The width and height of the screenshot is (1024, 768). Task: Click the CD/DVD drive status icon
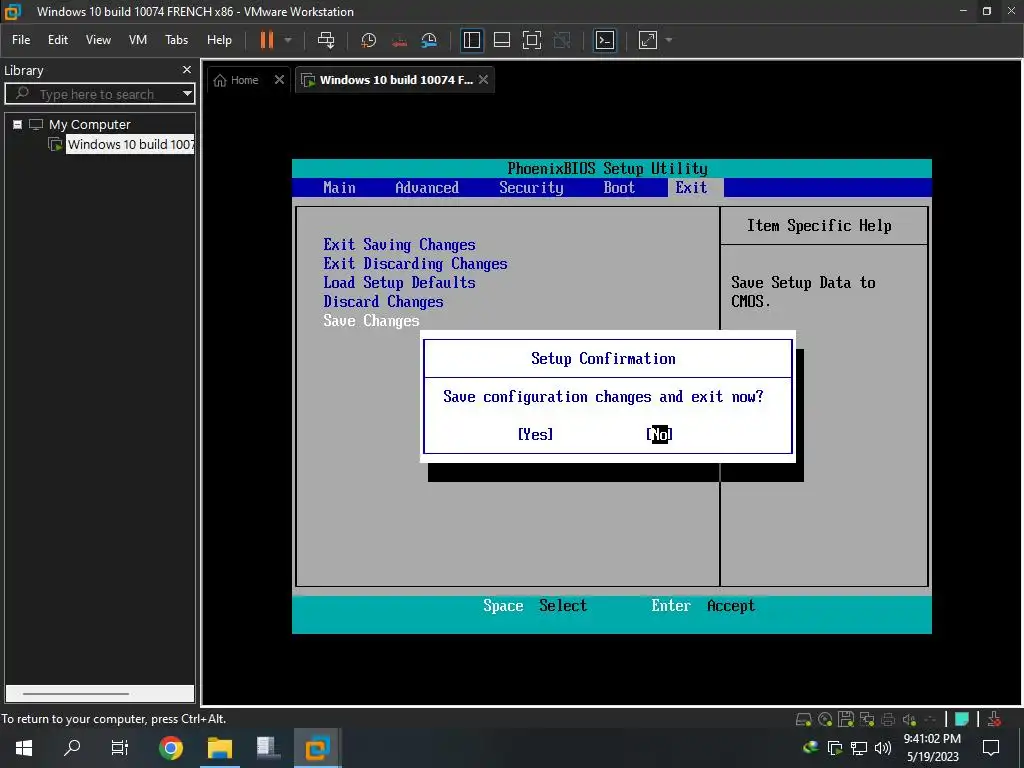click(825, 720)
